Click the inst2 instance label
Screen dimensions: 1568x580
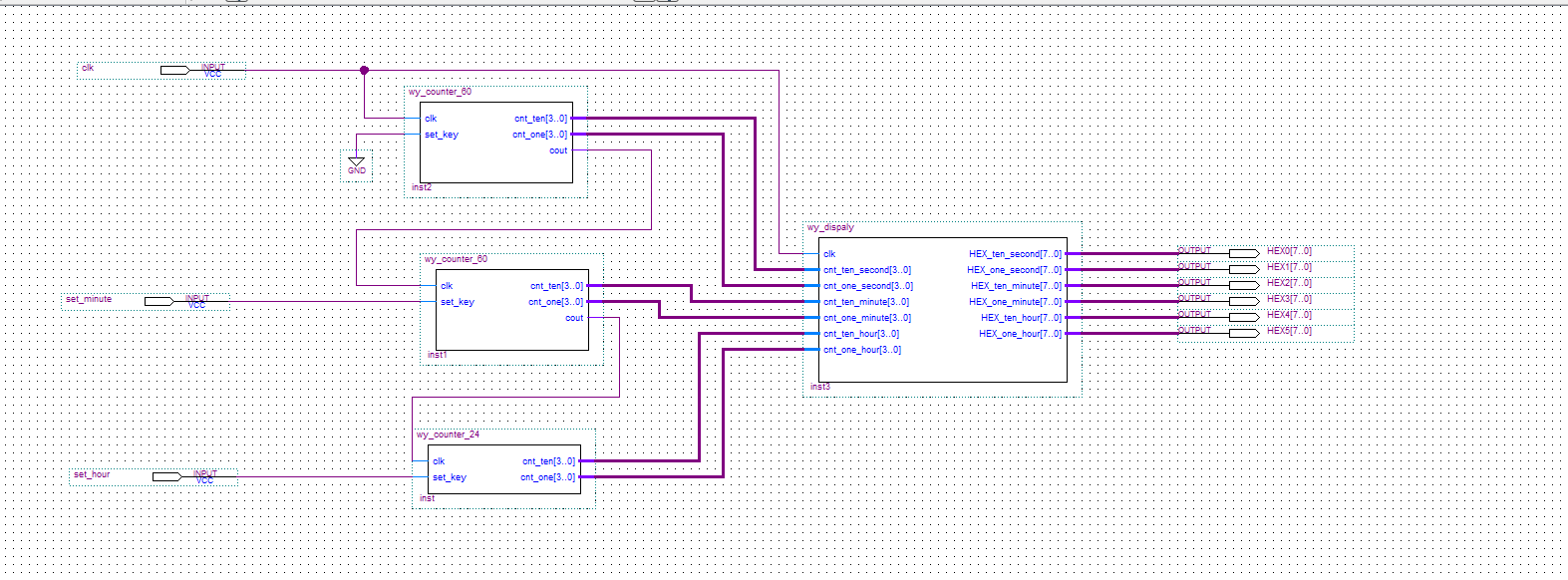click(x=422, y=187)
